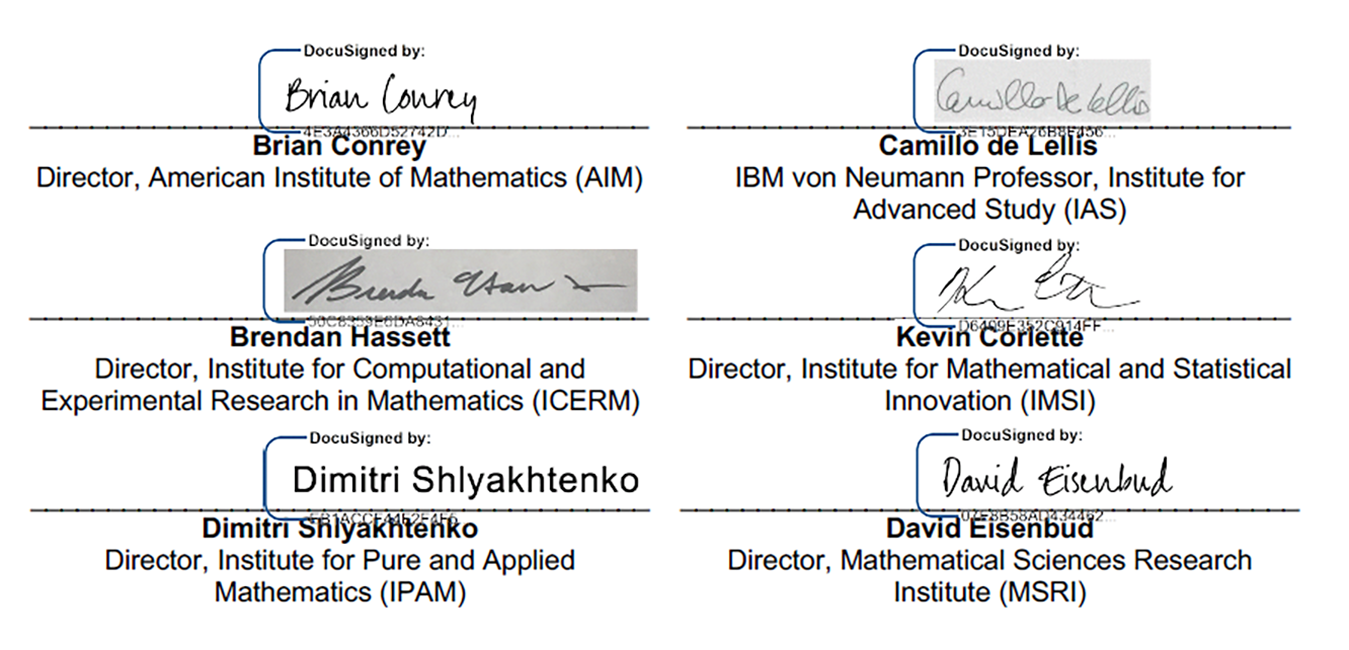Image resolution: width=1349 pixels, height=650 pixels.
Task: Select the printed name David Eisenbud
Action: pos(989,528)
